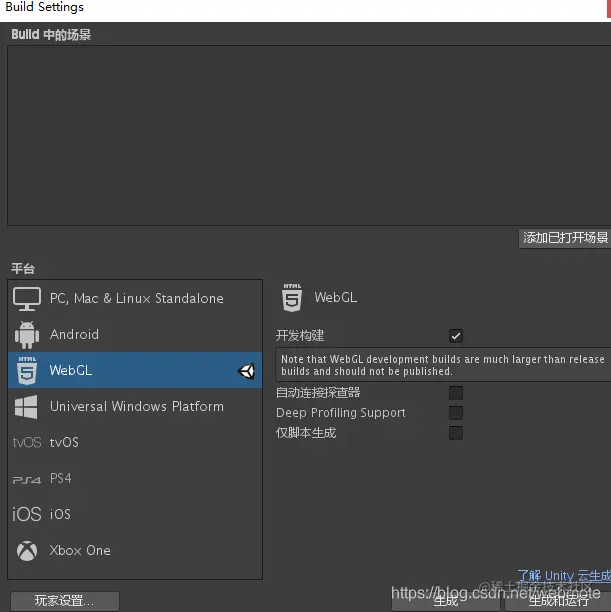Viewport: 611px width, 612px height.
Task: Click the 开发构建 label text
Action: (x=300, y=336)
